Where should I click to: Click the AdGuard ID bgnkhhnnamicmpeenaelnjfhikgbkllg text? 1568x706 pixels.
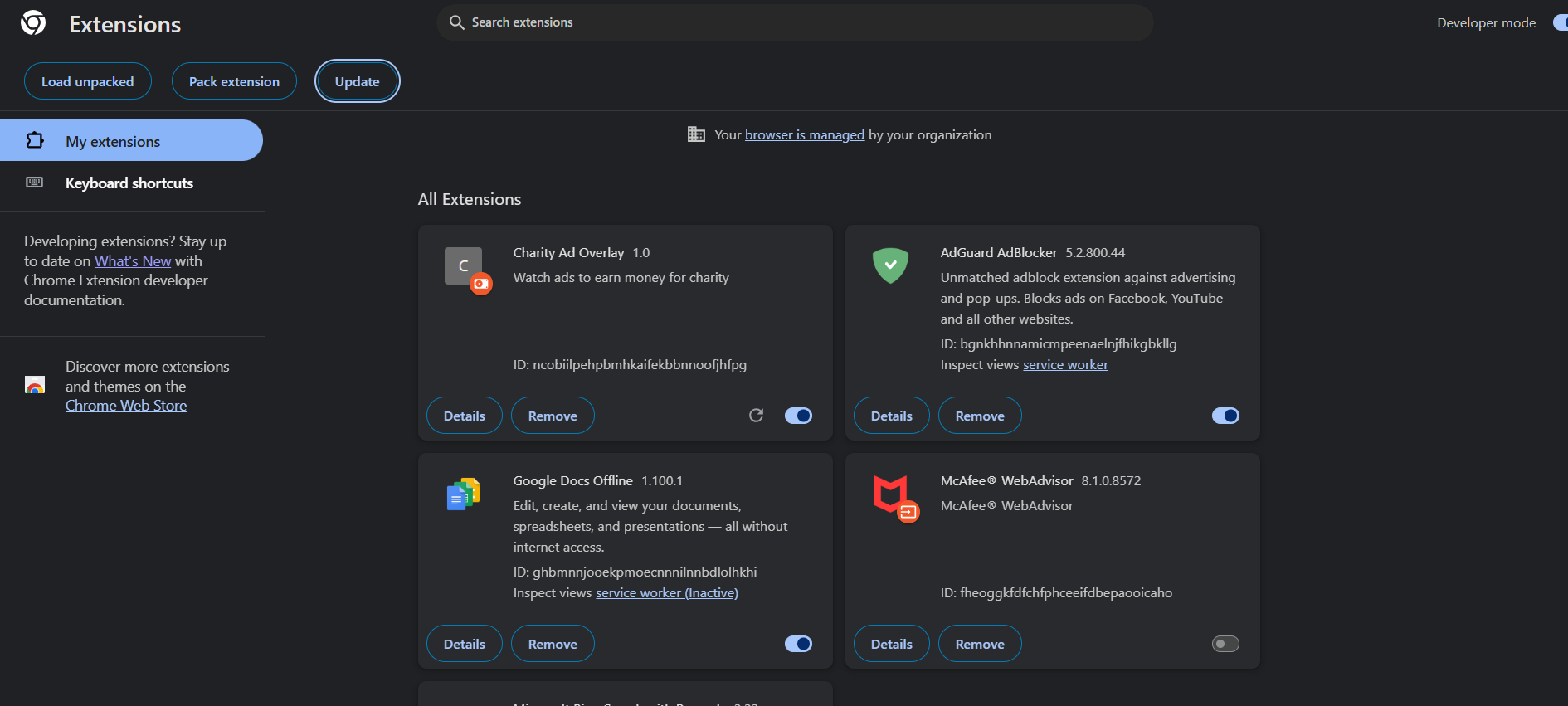1059,343
